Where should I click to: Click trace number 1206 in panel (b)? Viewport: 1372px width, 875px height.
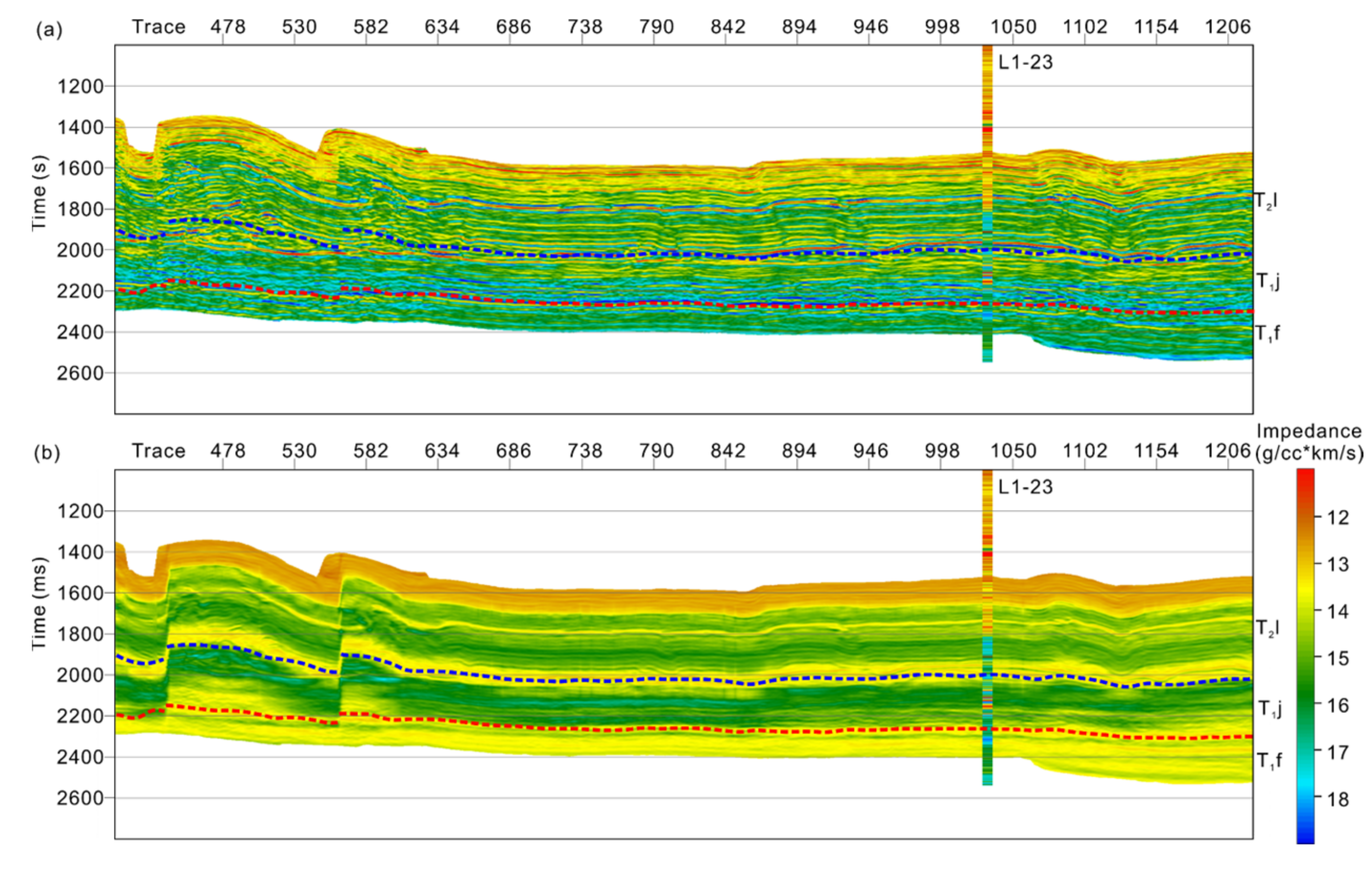[x=1227, y=451]
